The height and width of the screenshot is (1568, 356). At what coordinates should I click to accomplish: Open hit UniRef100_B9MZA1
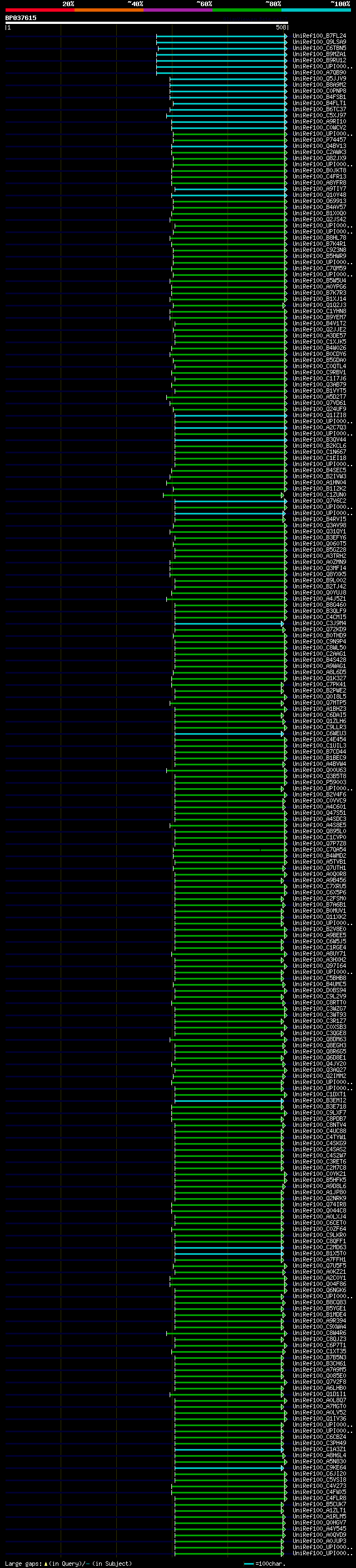click(x=319, y=54)
